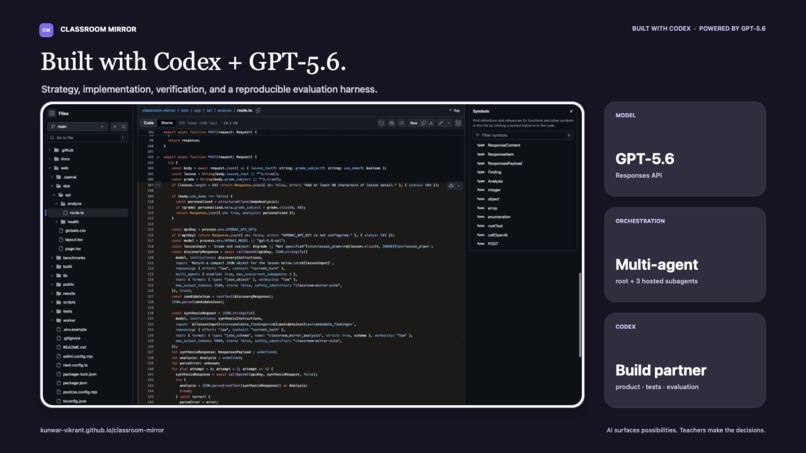This screenshot has width=806, height=453.
Task: Expand the docs folder
Action: [x=50, y=159]
